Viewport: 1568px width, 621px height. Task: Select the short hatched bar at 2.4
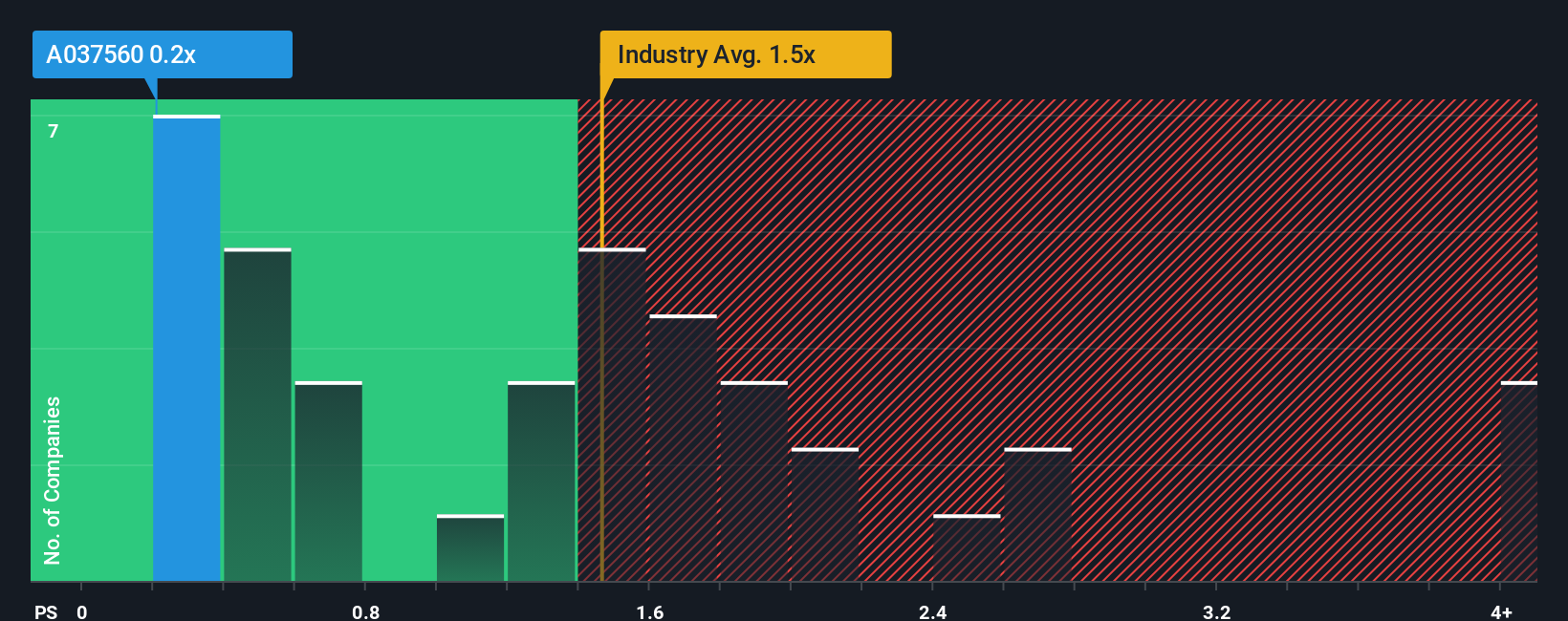[967, 547]
